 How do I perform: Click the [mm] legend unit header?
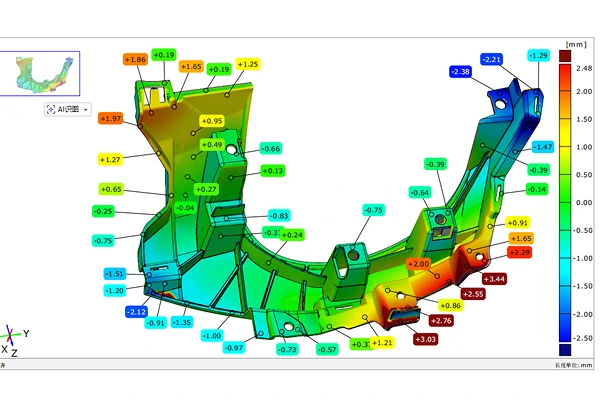point(576,44)
